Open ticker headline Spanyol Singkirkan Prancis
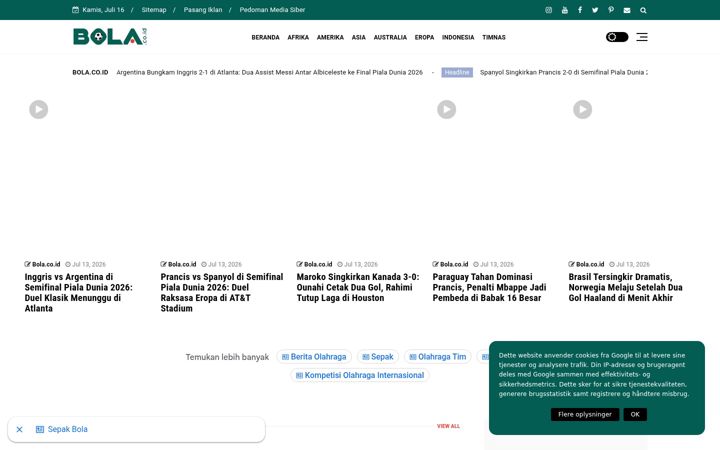The height and width of the screenshot is (450, 720). pyautogui.click(x=564, y=73)
